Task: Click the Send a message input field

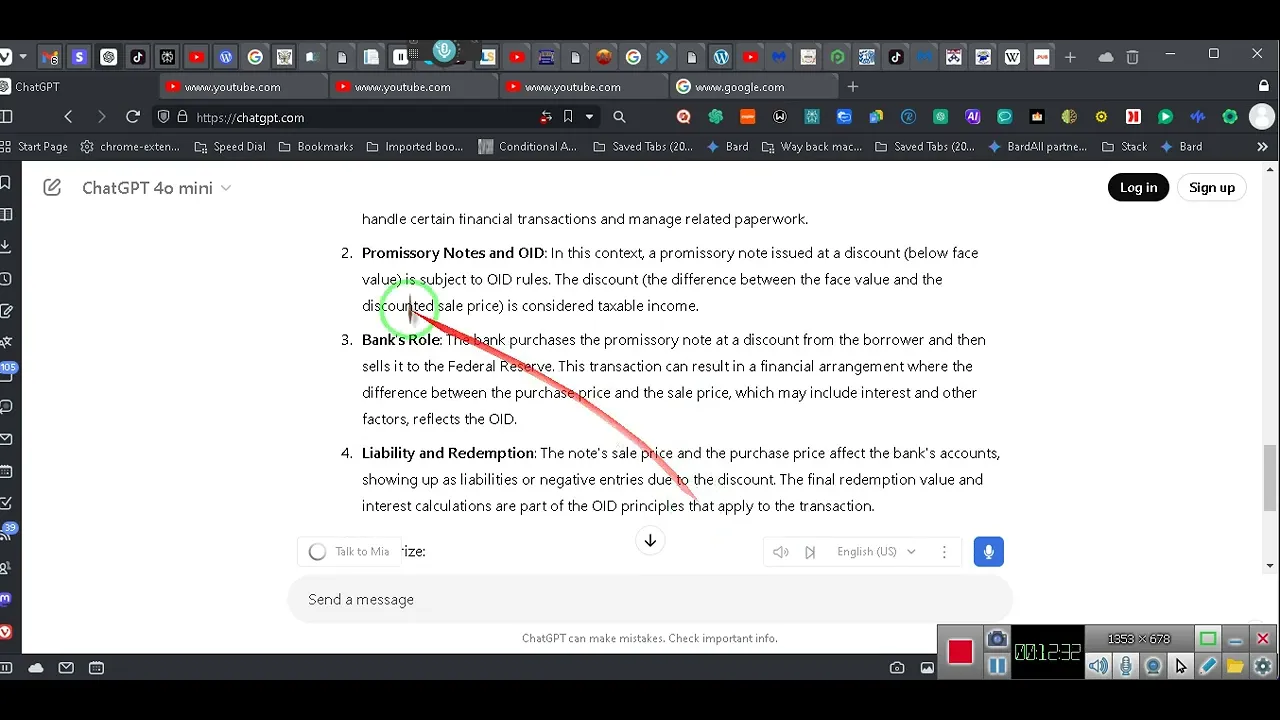Action: pos(650,599)
